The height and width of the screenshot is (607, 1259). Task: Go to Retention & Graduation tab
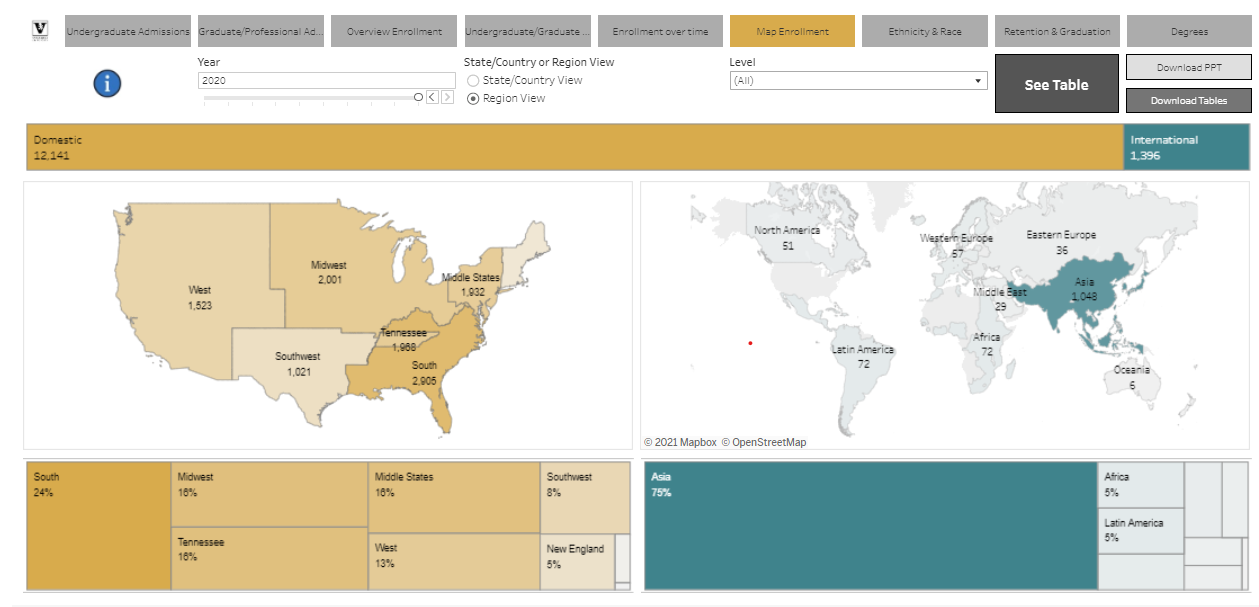tap(1057, 32)
